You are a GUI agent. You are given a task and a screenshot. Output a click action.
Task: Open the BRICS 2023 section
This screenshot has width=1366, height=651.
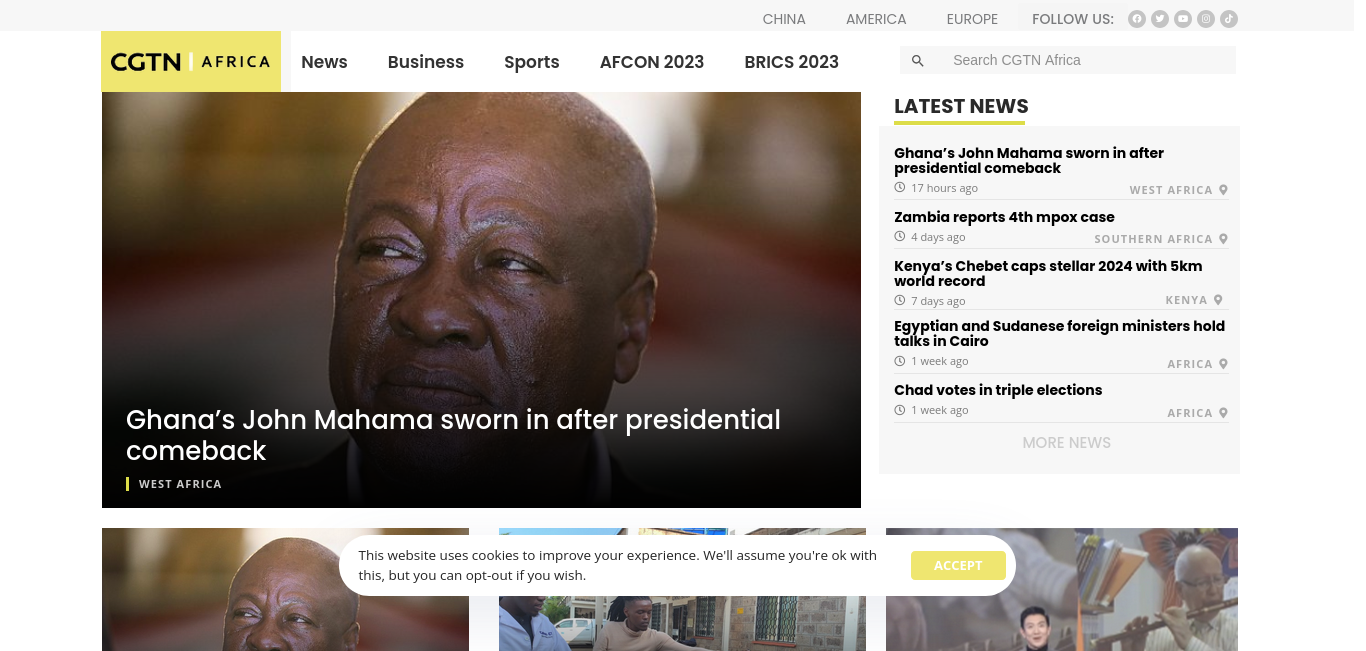792,62
